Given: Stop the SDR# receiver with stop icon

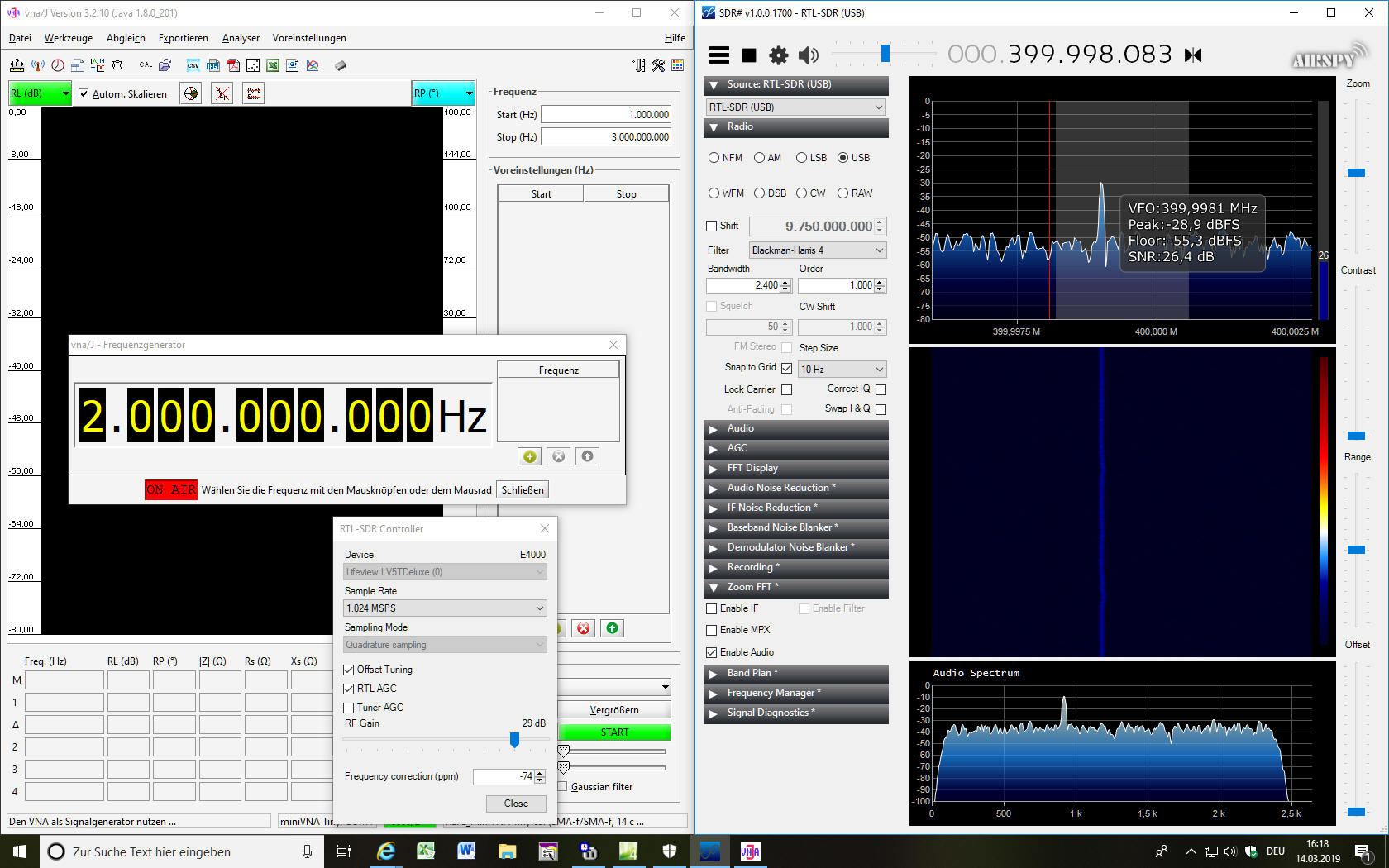Looking at the screenshot, I should pos(749,55).
